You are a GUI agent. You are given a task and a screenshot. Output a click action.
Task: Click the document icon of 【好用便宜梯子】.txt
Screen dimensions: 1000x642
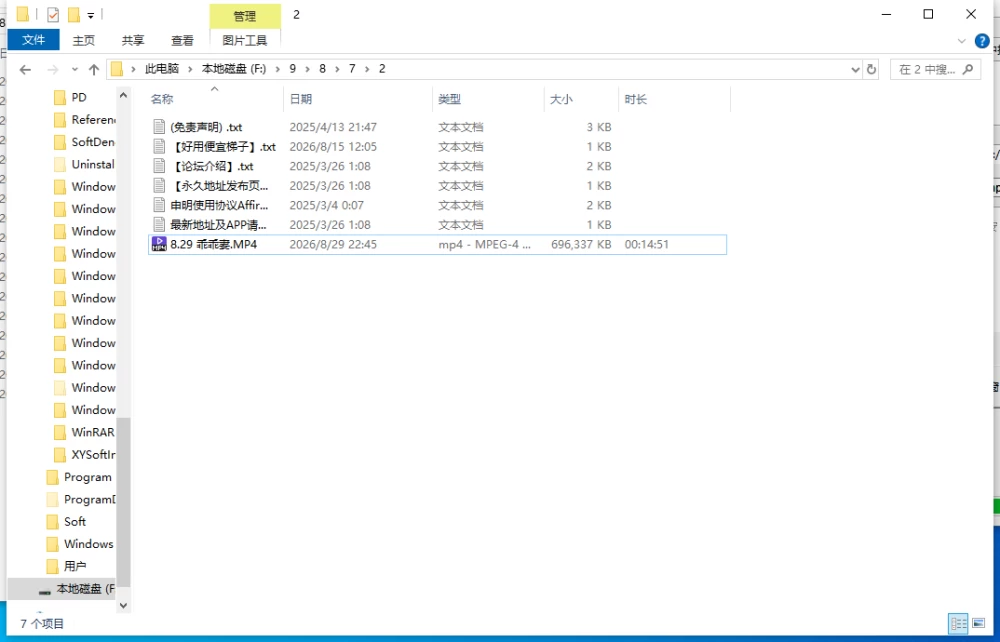[x=159, y=146]
